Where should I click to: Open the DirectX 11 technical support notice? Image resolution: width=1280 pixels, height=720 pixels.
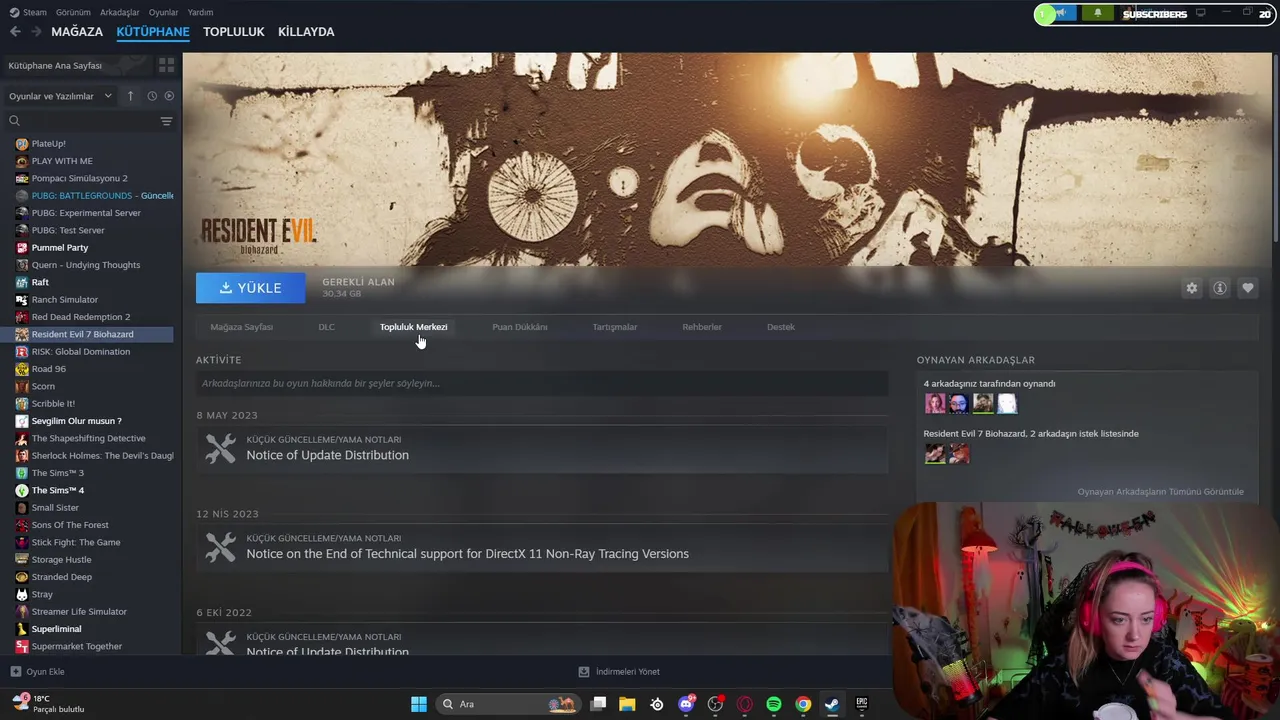[x=542, y=547]
